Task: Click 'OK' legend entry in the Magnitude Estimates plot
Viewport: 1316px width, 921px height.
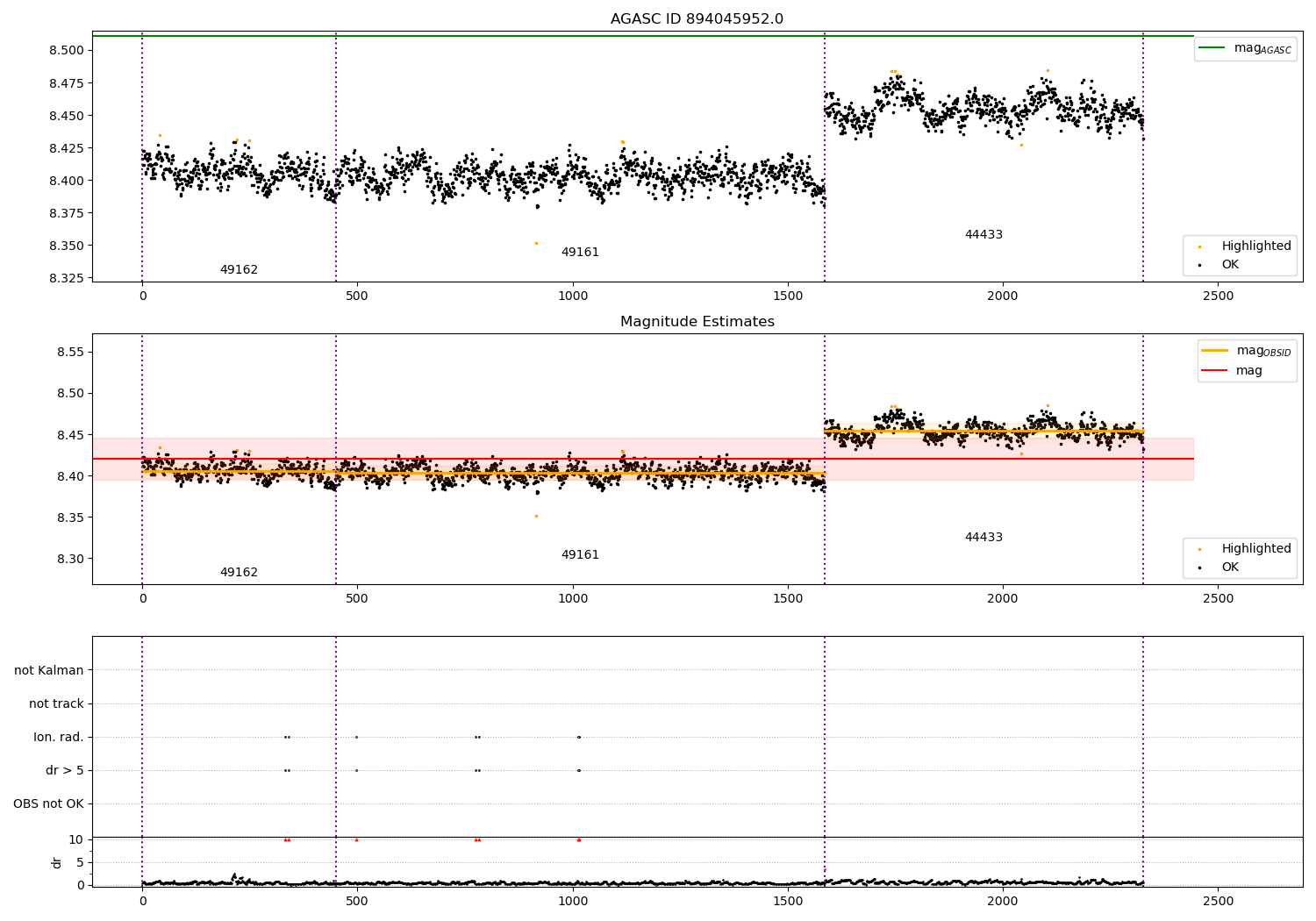Action: pos(1216,567)
